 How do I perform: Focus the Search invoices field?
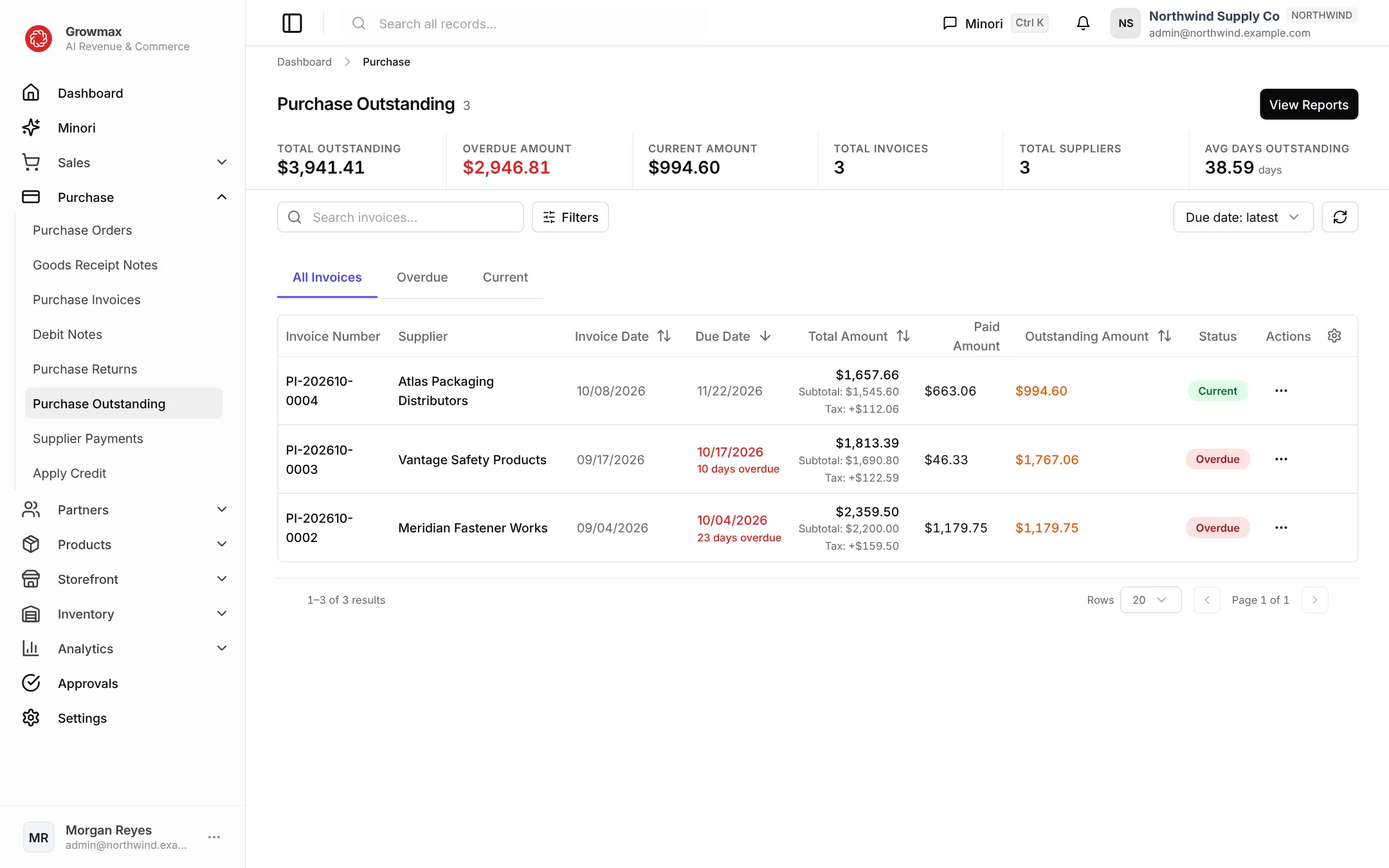point(400,217)
